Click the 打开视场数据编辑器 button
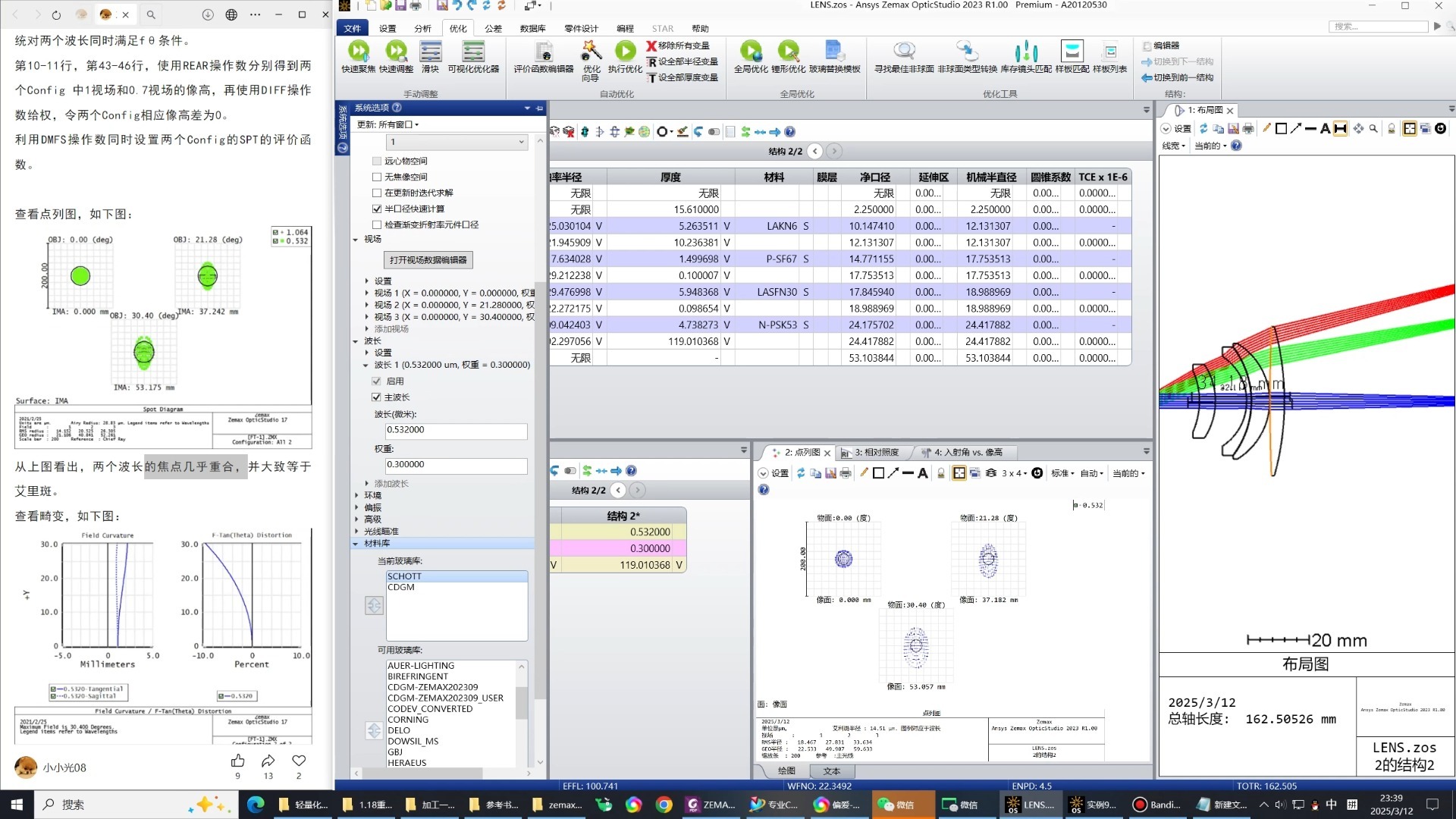1456x819 pixels. [x=428, y=260]
